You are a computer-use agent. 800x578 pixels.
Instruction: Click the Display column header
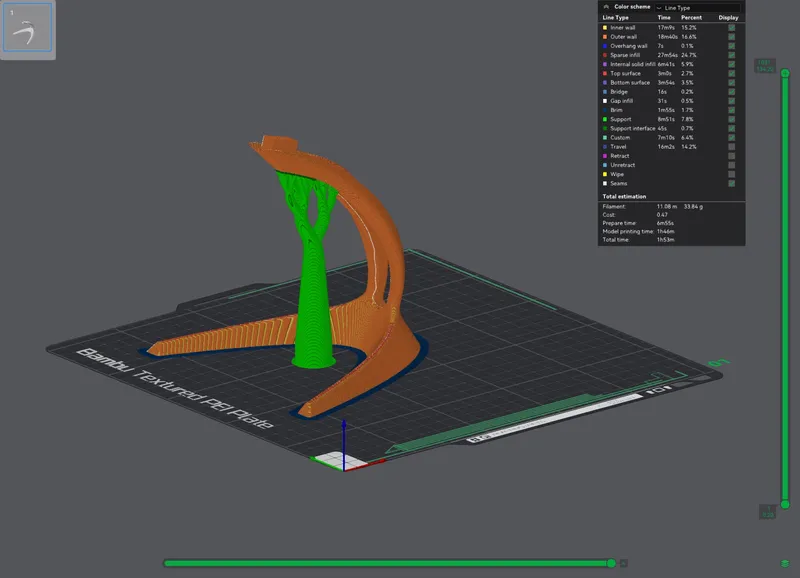[x=729, y=17]
